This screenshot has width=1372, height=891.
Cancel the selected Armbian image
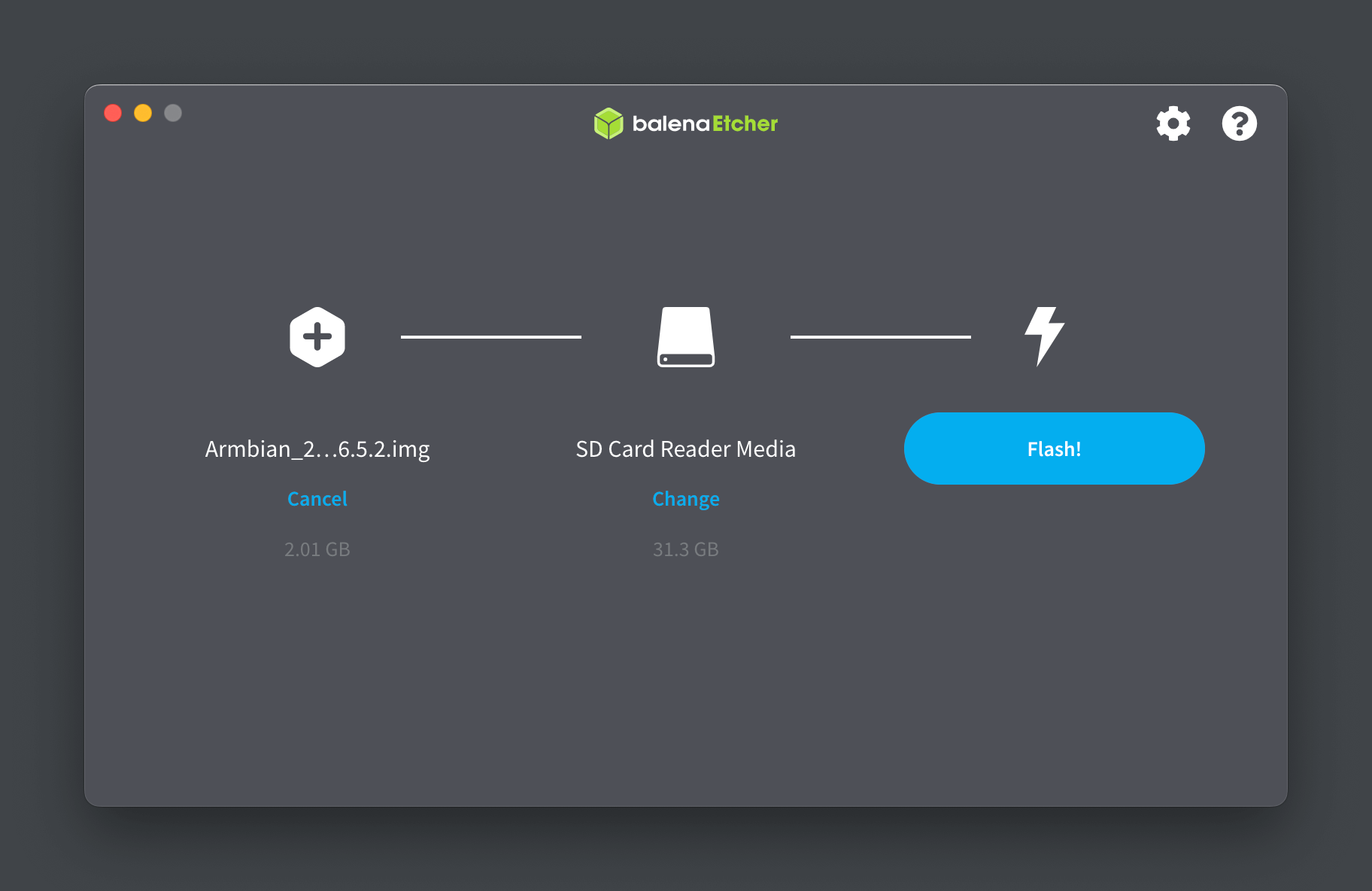(x=317, y=499)
